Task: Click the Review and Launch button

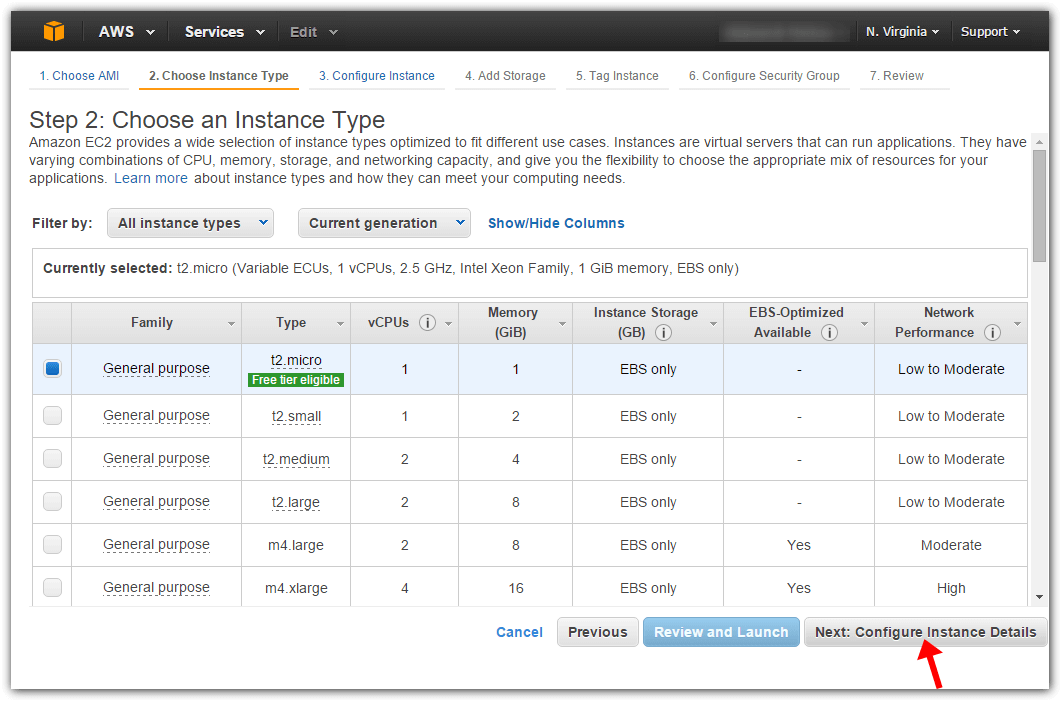Action: pos(721,632)
